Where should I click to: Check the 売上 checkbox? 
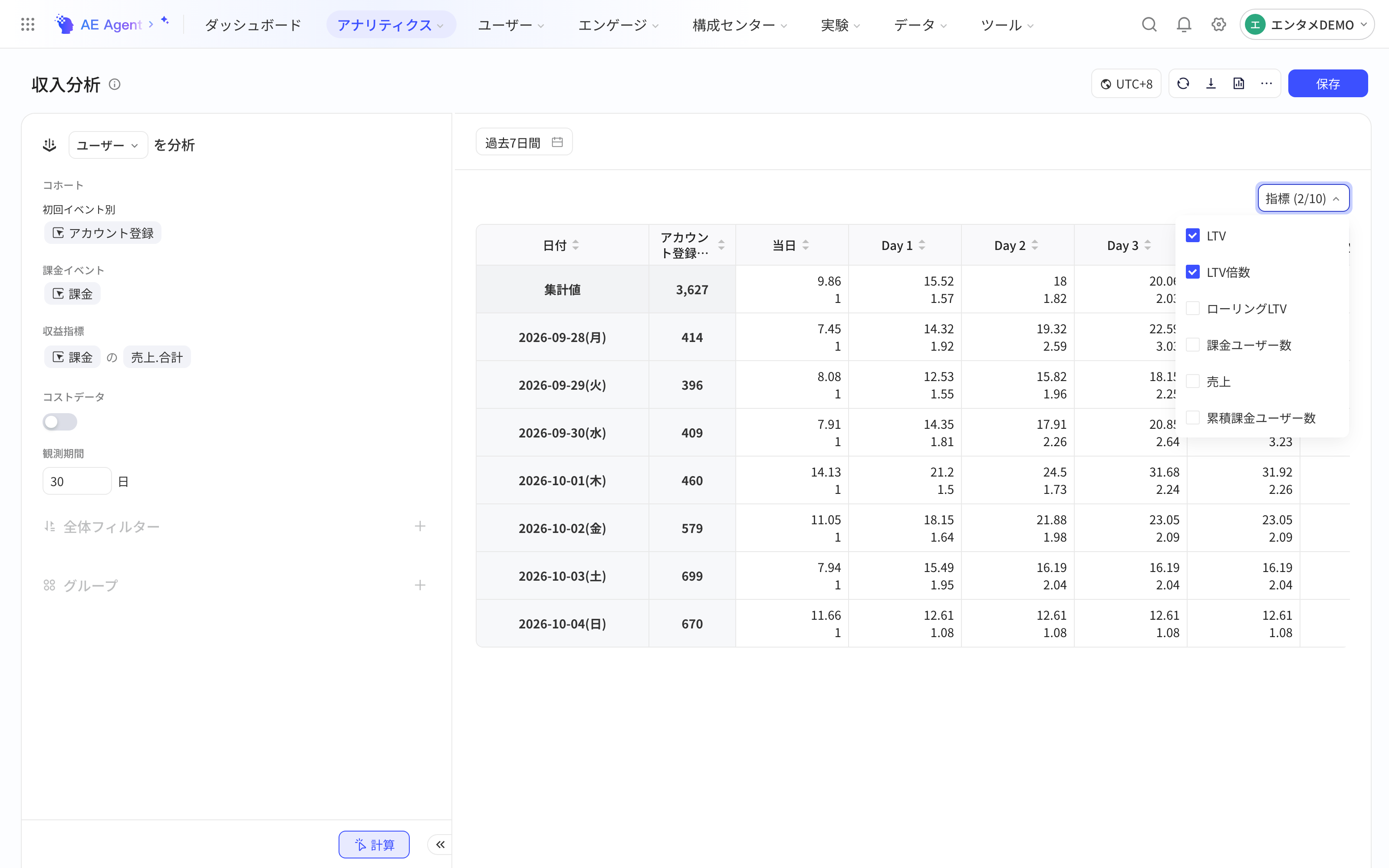tap(1193, 381)
